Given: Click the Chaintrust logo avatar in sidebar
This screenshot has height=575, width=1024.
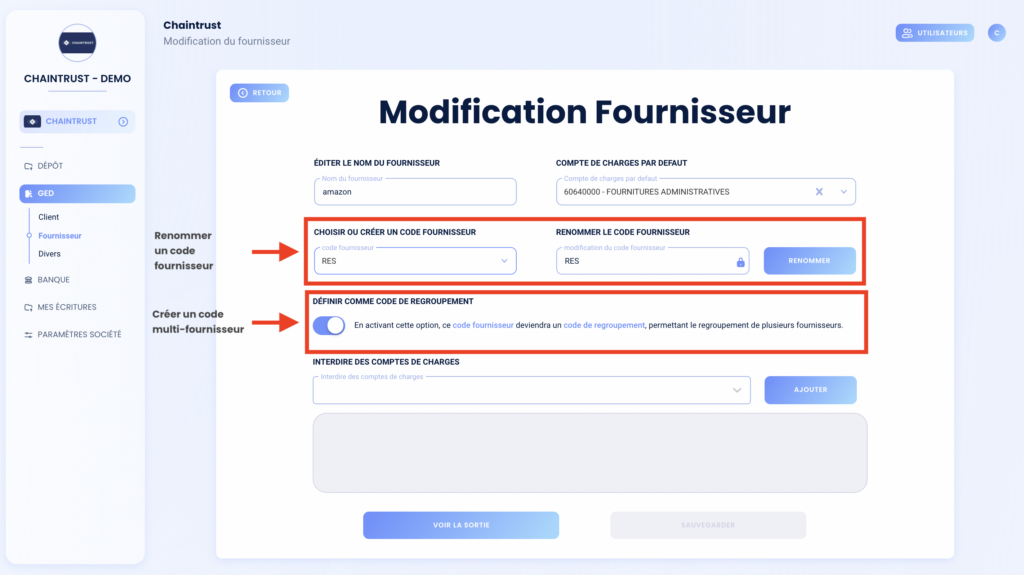Looking at the screenshot, I should [x=77, y=43].
